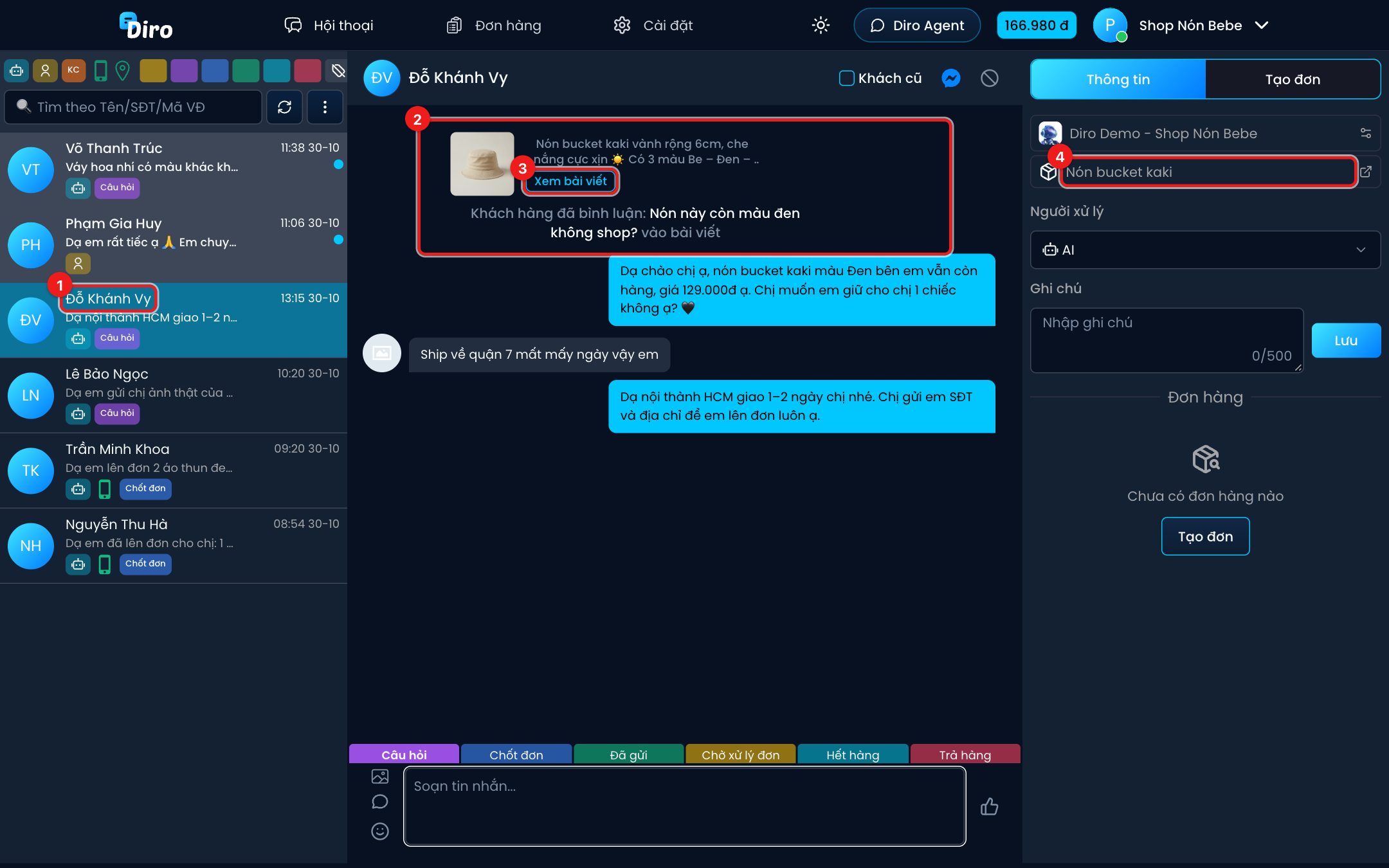Viewport: 1389px width, 868px height.
Task: Select the yellow tag color filter
Action: (x=153, y=71)
